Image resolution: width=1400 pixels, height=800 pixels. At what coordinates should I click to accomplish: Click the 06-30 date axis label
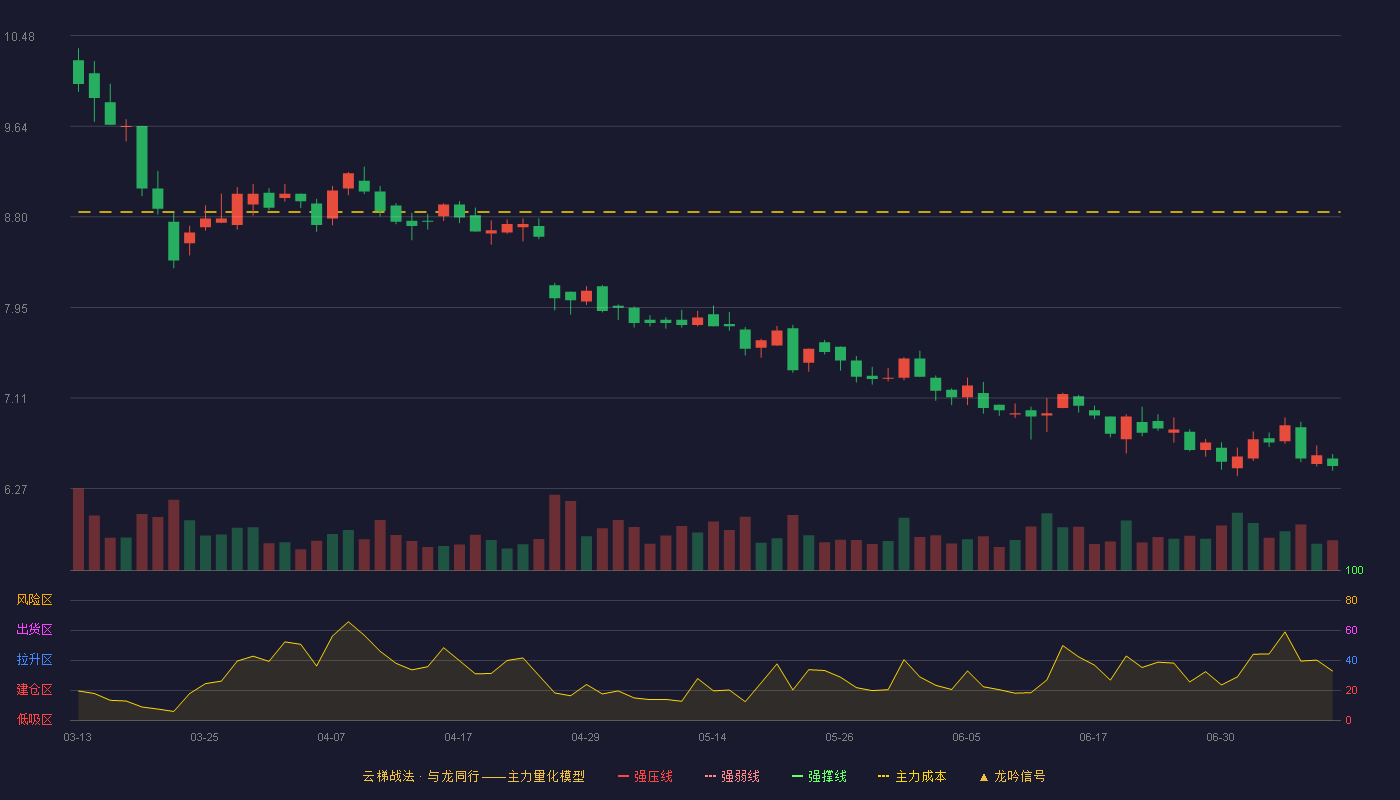point(1220,737)
